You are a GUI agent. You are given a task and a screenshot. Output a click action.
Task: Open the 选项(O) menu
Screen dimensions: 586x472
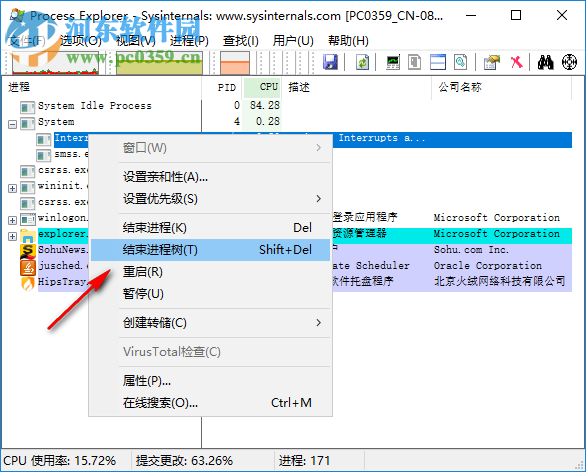81,40
